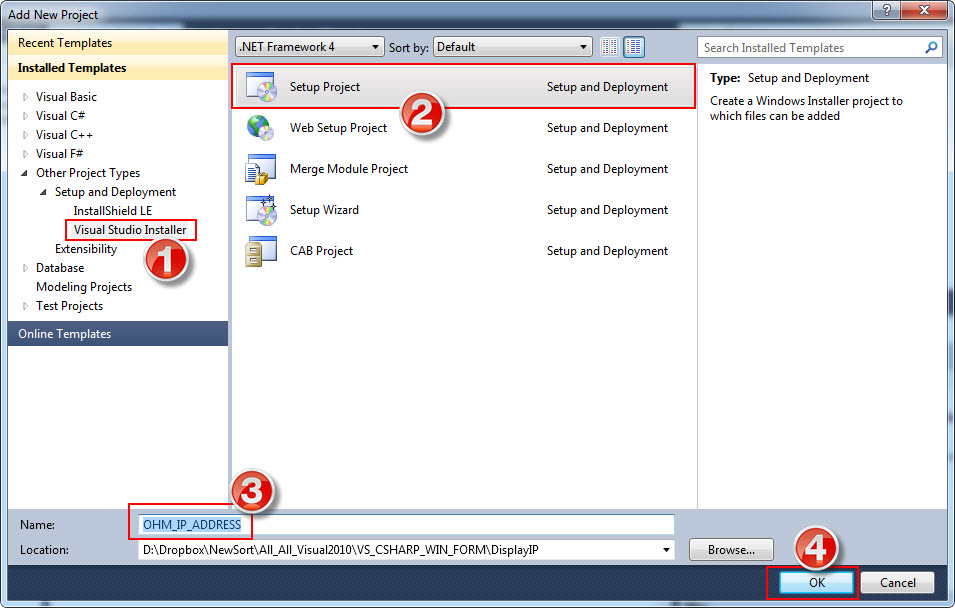Click the Search Installed Templates box
This screenshot has width=955, height=608.
coord(820,48)
